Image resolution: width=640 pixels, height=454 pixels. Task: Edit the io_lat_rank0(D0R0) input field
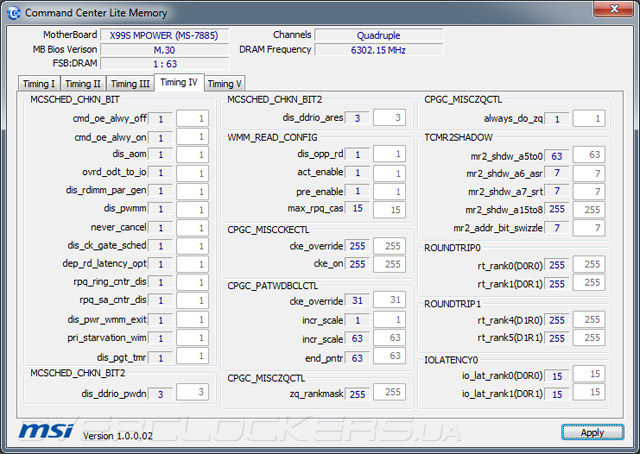coord(589,374)
